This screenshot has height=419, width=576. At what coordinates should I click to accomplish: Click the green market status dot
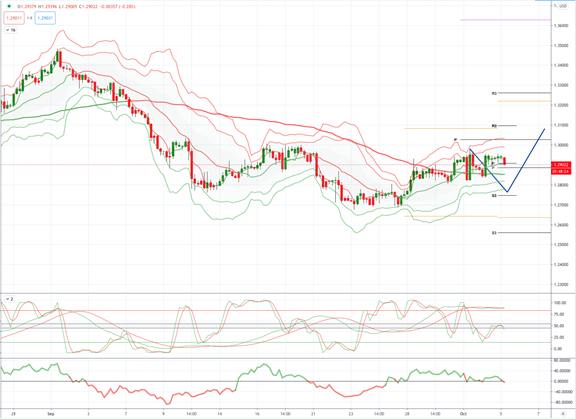9,6
